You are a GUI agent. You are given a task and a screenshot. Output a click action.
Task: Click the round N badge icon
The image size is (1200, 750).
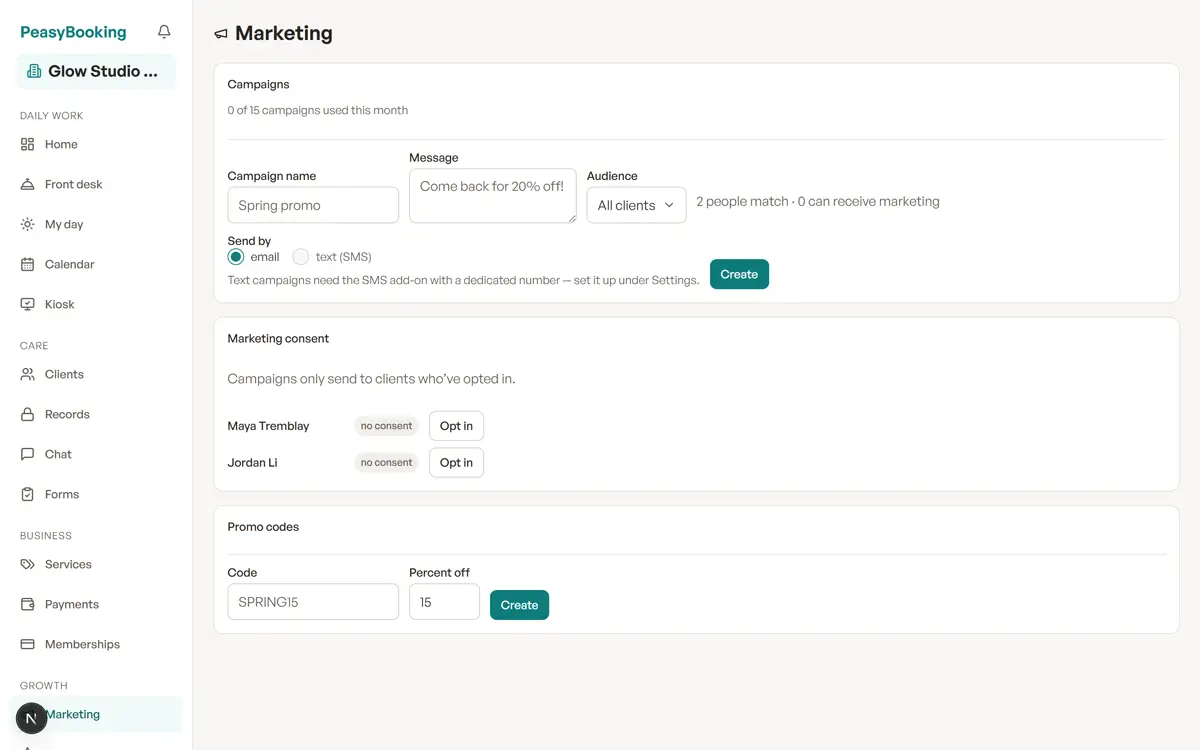coord(32,718)
